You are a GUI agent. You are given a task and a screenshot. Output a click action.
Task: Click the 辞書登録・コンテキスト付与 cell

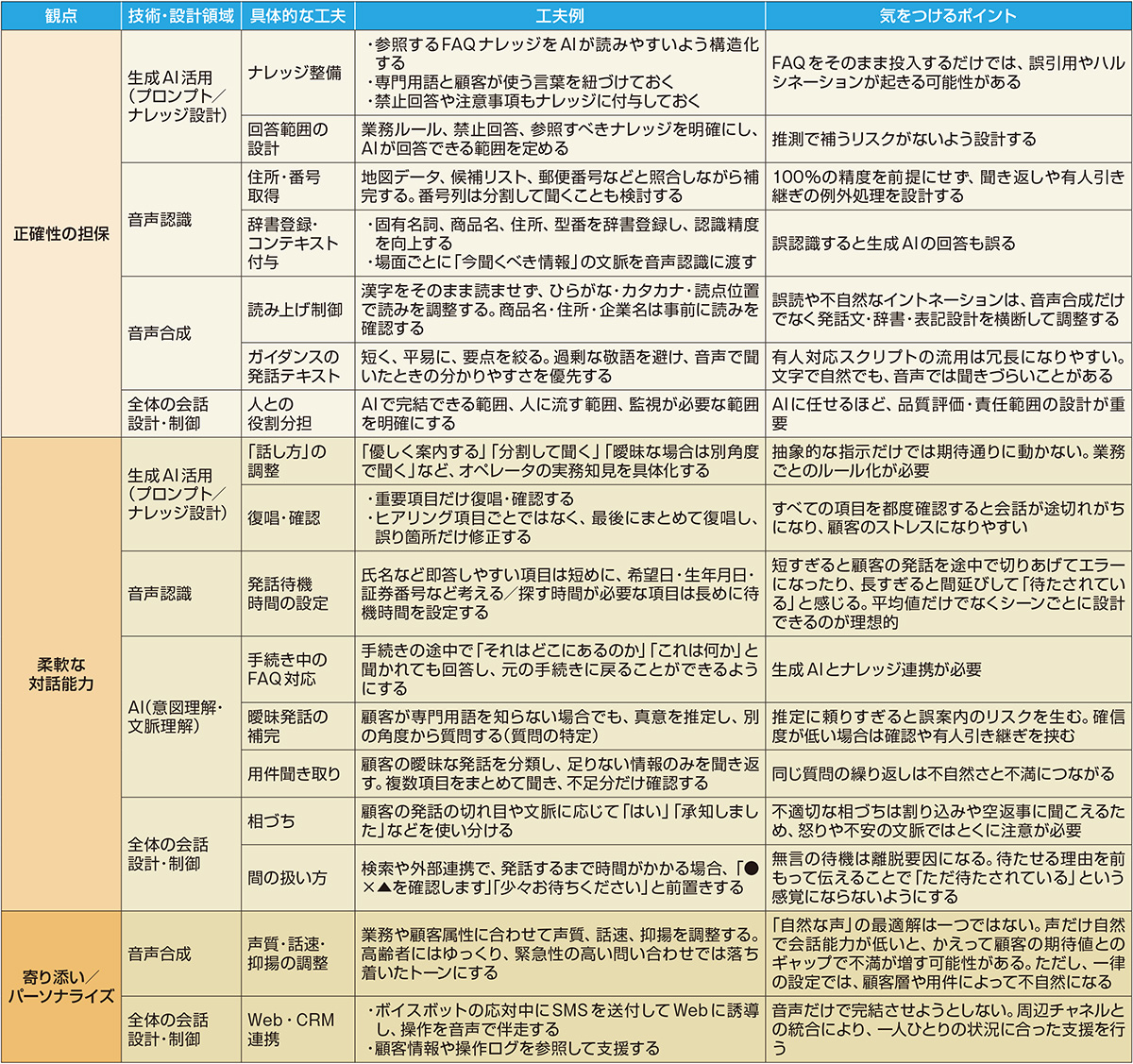297,243
